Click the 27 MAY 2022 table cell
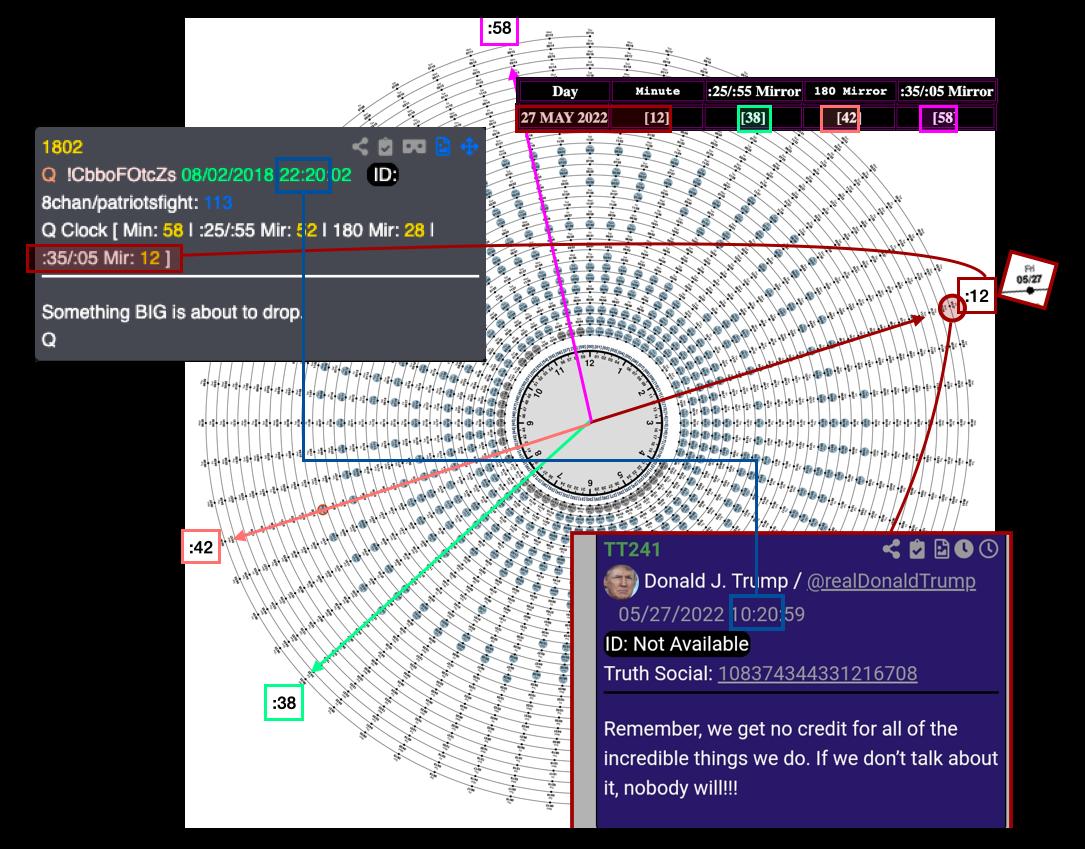 (564, 118)
